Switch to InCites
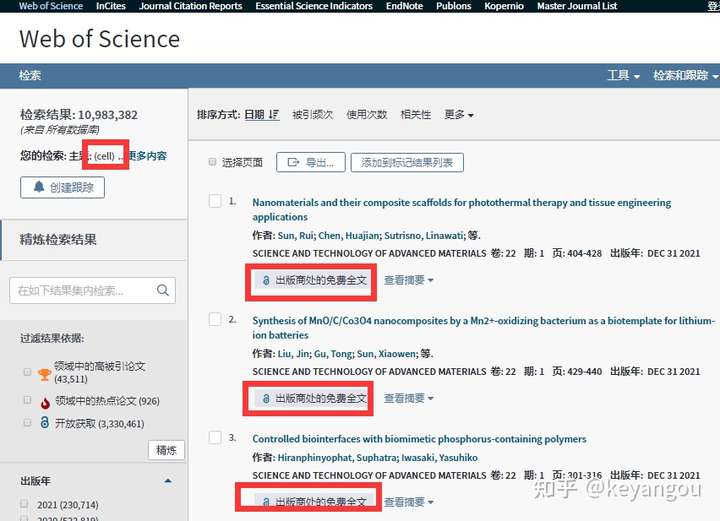Screen dimensions: 720x521 (111, 6)
